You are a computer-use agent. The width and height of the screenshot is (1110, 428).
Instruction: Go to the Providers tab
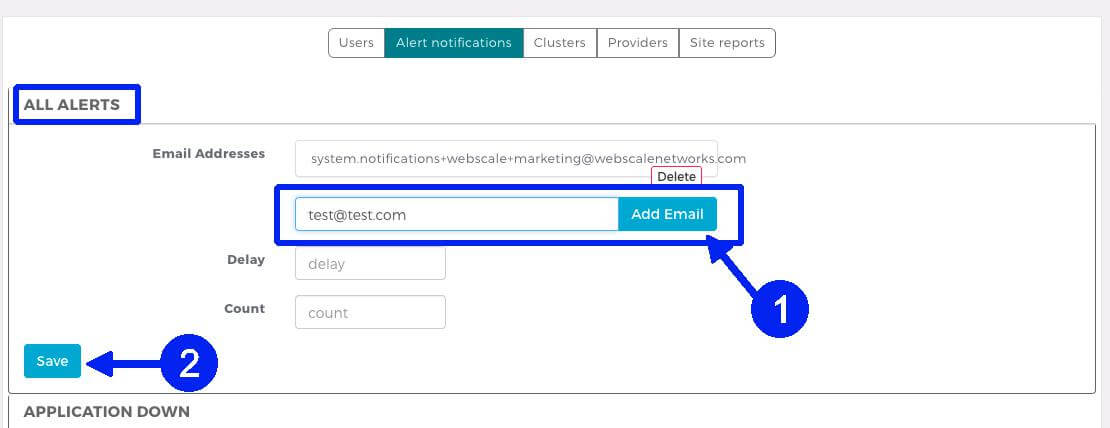click(637, 43)
